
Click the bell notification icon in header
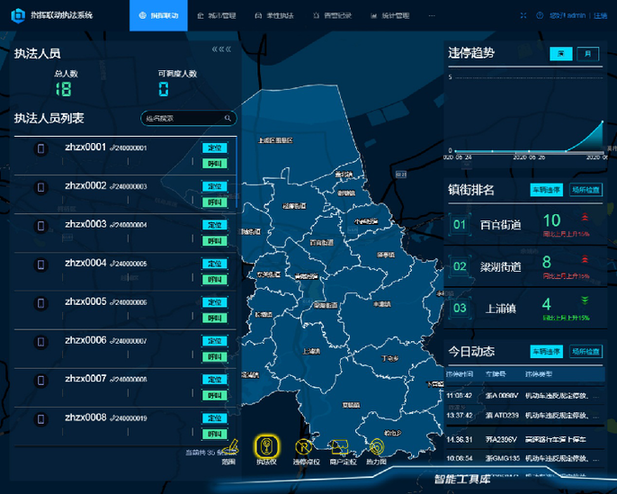[x=539, y=16]
